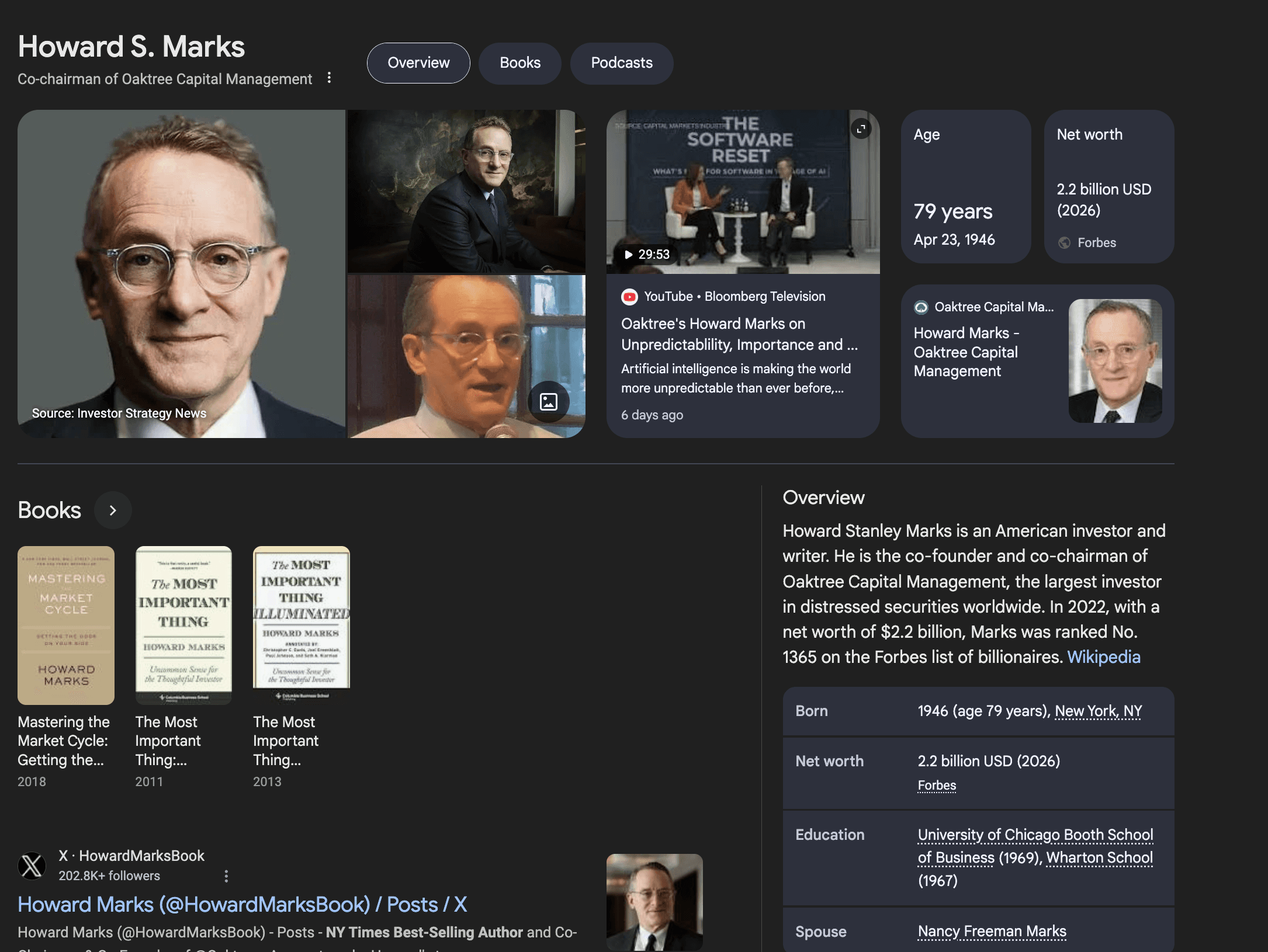Expand the Books section with the arrow
1268x952 pixels.
pyautogui.click(x=113, y=510)
